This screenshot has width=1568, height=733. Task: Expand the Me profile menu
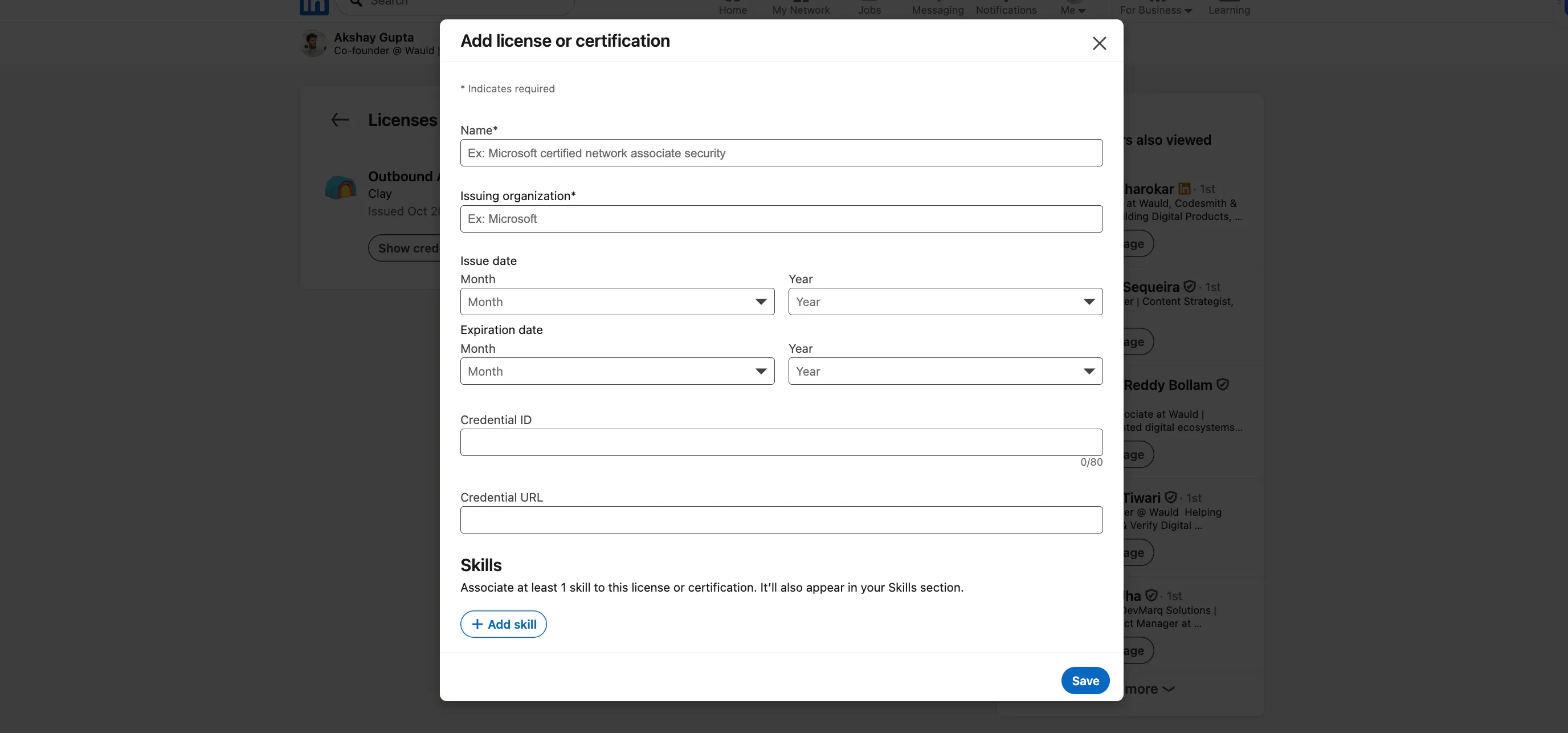pos(1072,9)
